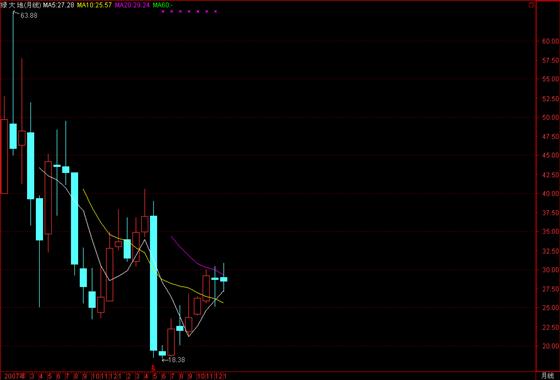Click the small square icon at chart's top-right corner

(x=531, y=5)
